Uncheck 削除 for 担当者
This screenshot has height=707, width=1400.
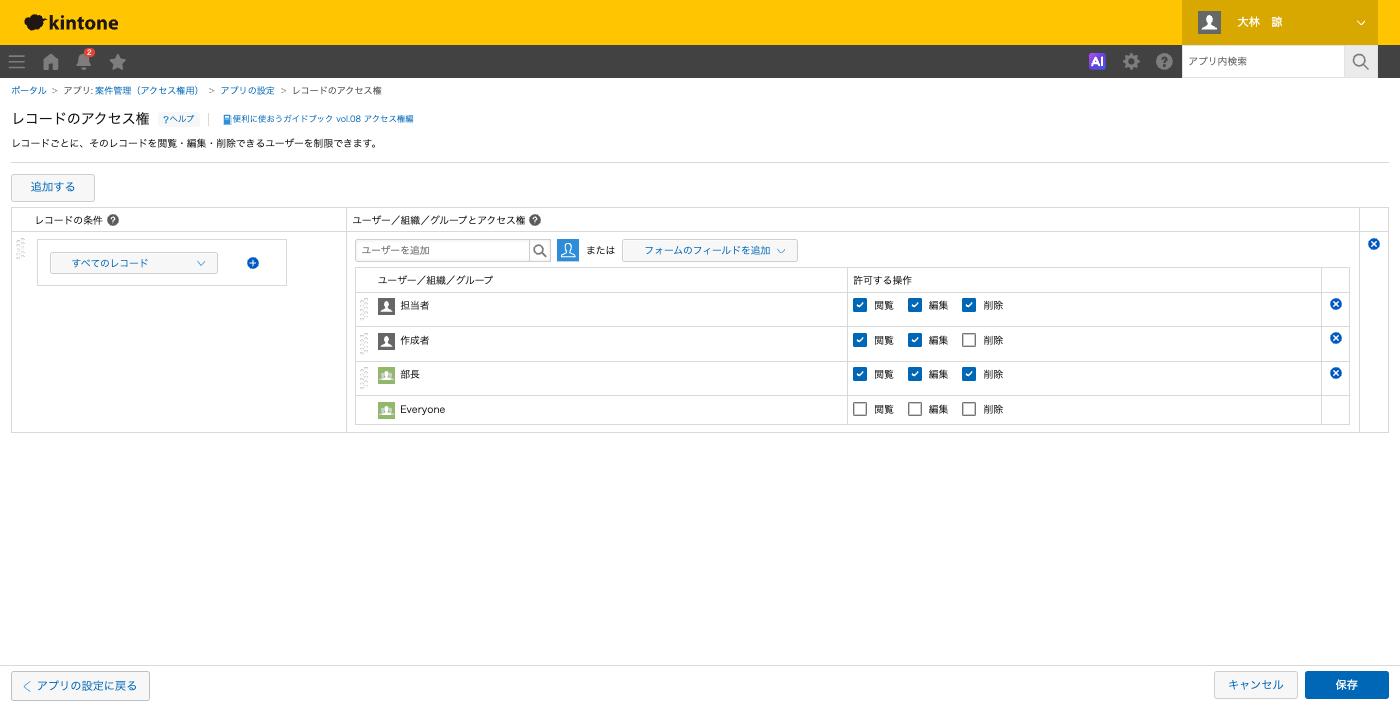[x=969, y=305]
